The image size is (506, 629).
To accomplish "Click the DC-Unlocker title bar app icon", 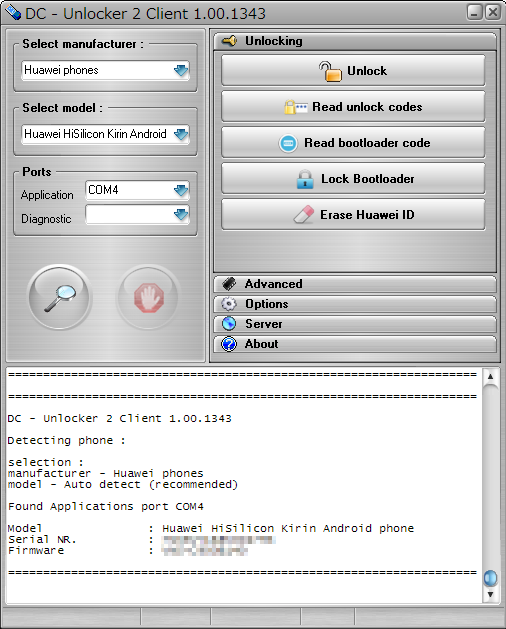I will 12,13.
